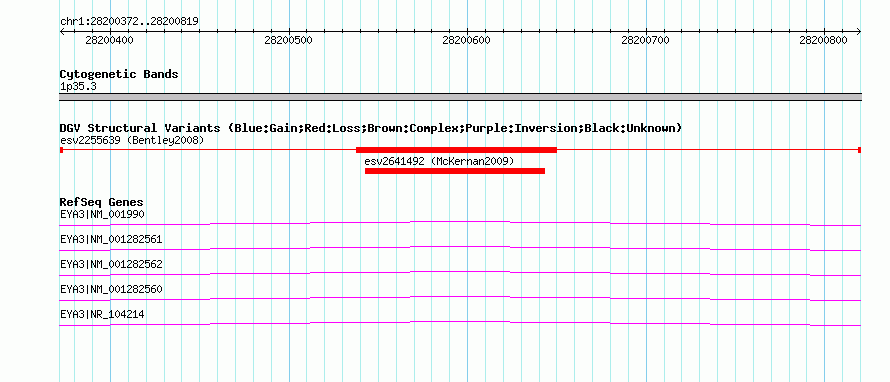The width and height of the screenshot is (890, 382).
Task: Open transcript EYA3|NM_001282562
Action: pos(111,265)
